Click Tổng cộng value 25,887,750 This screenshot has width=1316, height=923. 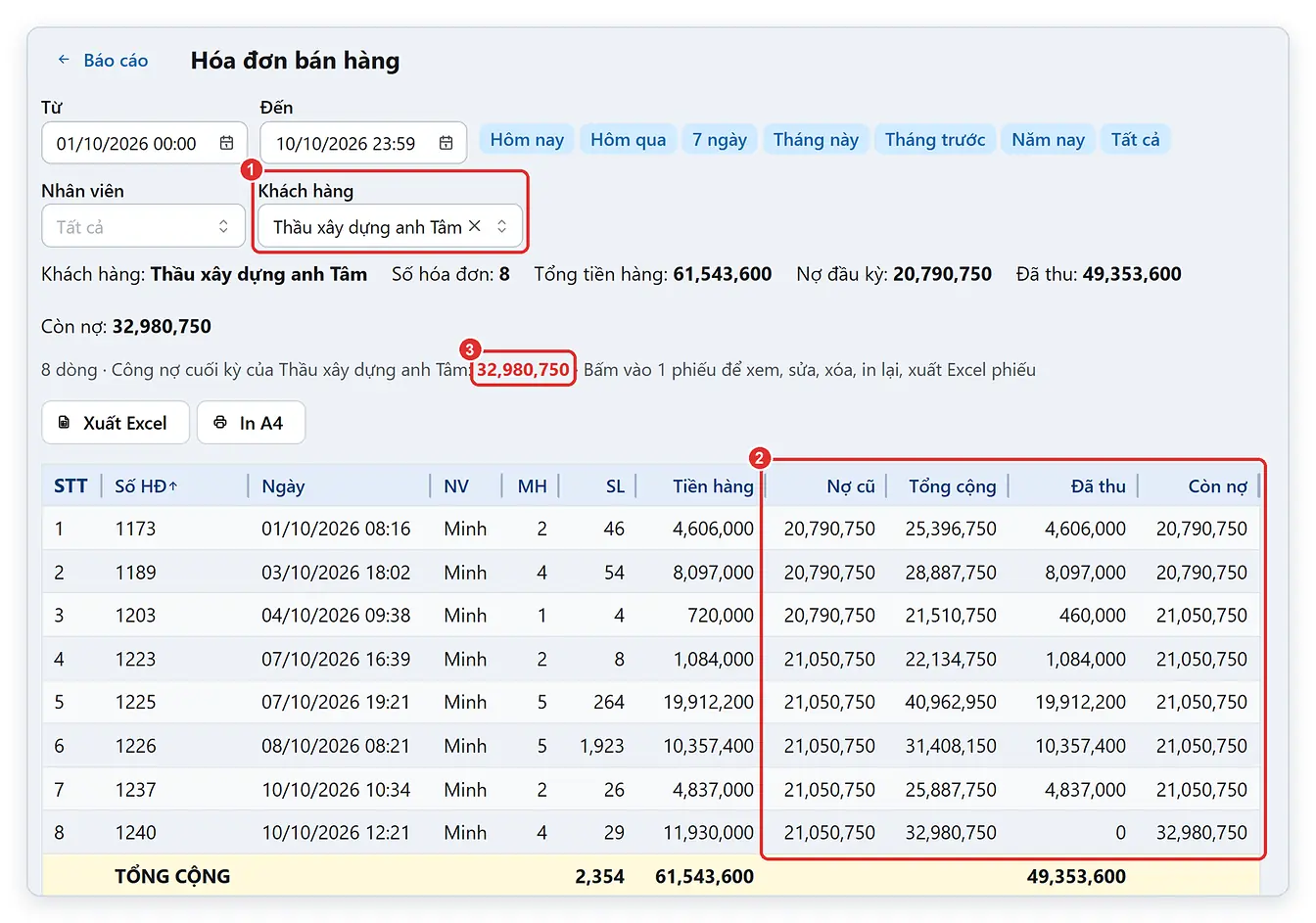pyautogui.click(x=951, y=789)
